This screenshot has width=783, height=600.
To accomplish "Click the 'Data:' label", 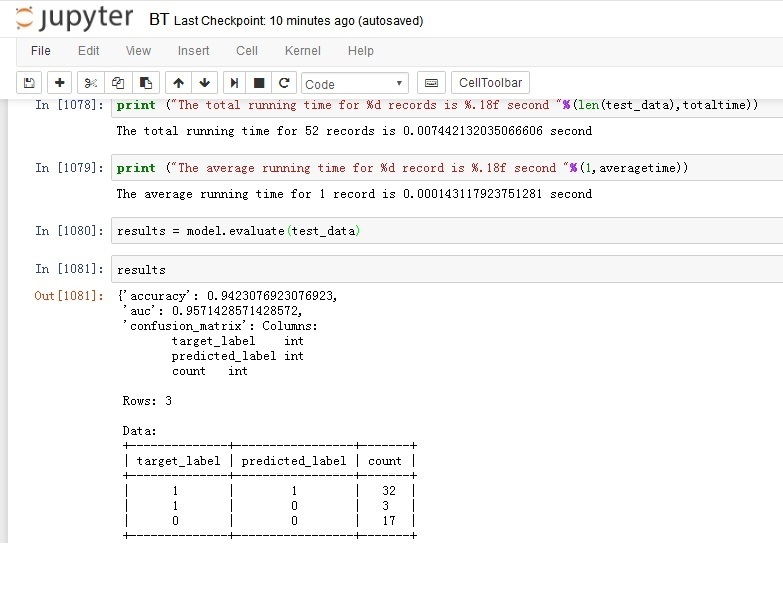I will pos(139,431).
